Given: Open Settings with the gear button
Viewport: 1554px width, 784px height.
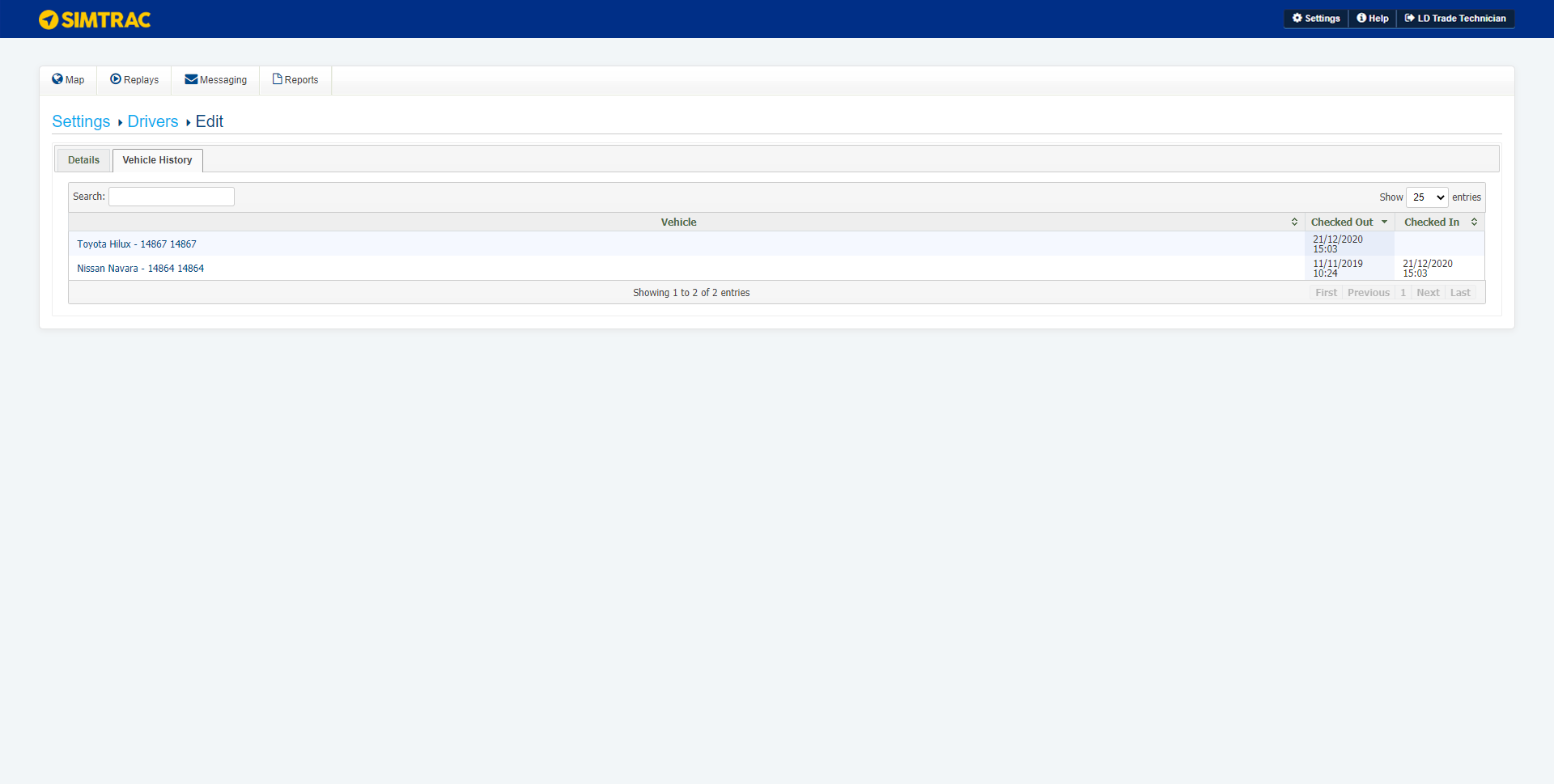Looking at the screenshot, I should pos(1316,19).
